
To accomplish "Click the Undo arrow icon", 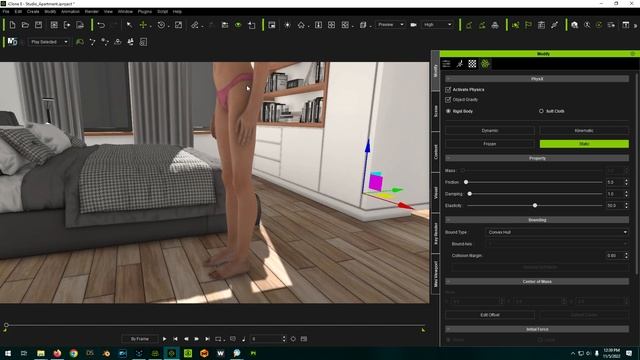I will [101, 25].
